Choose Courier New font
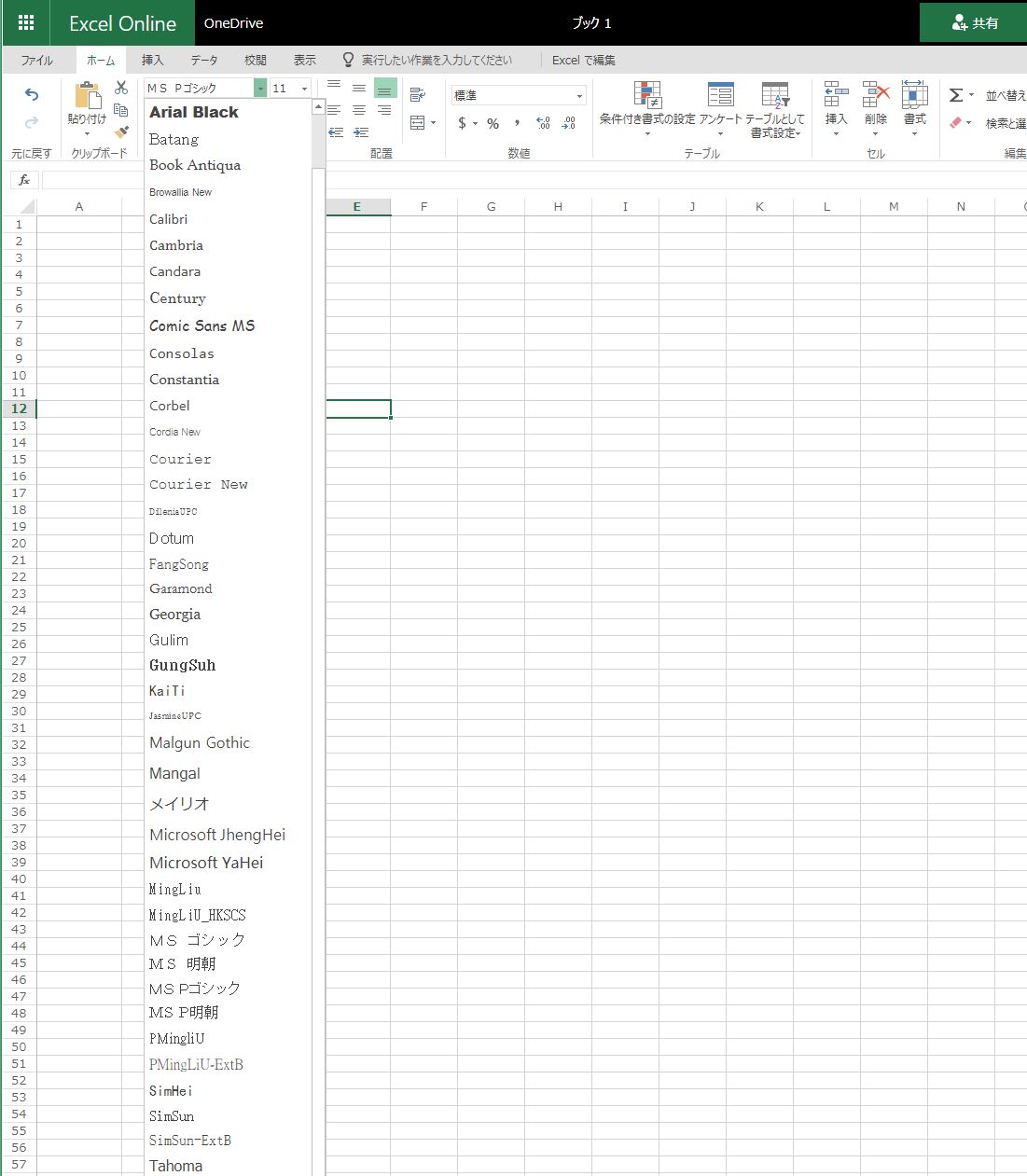This screenshot has width=1027, height=1176. click(x=199, y=485)
